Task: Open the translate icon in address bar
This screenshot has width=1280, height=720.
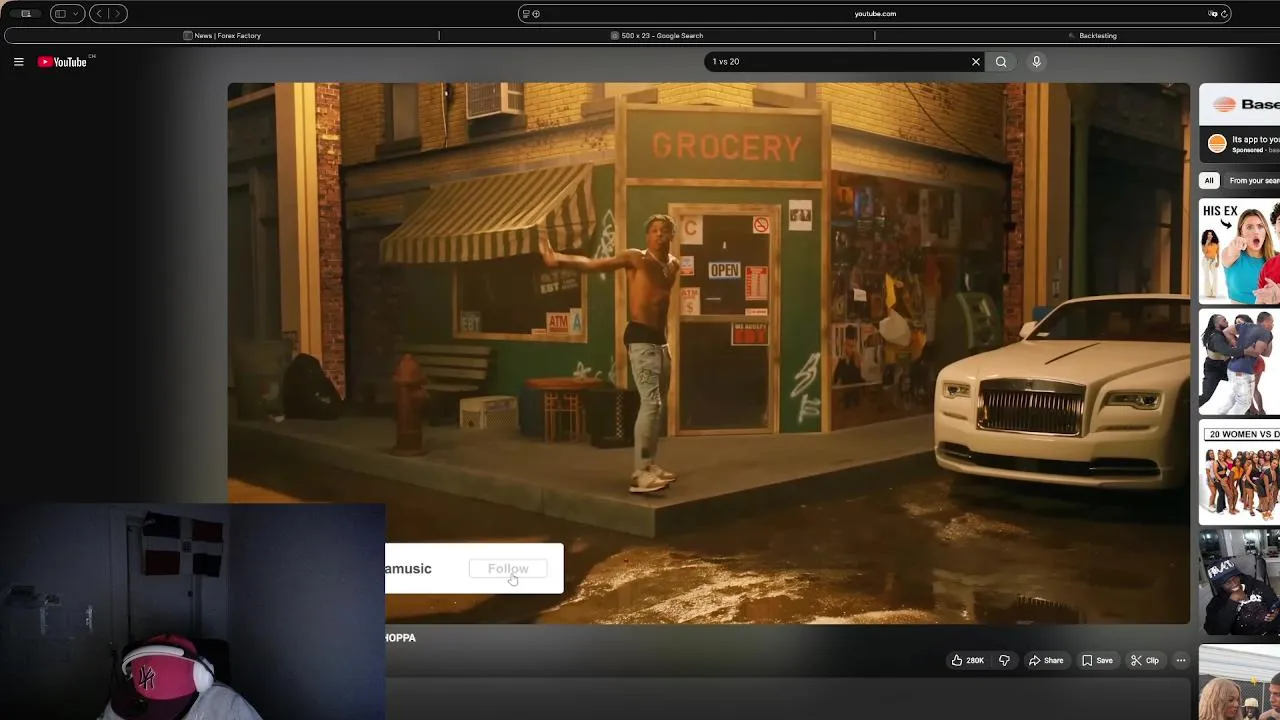Action: (1212, 14)
